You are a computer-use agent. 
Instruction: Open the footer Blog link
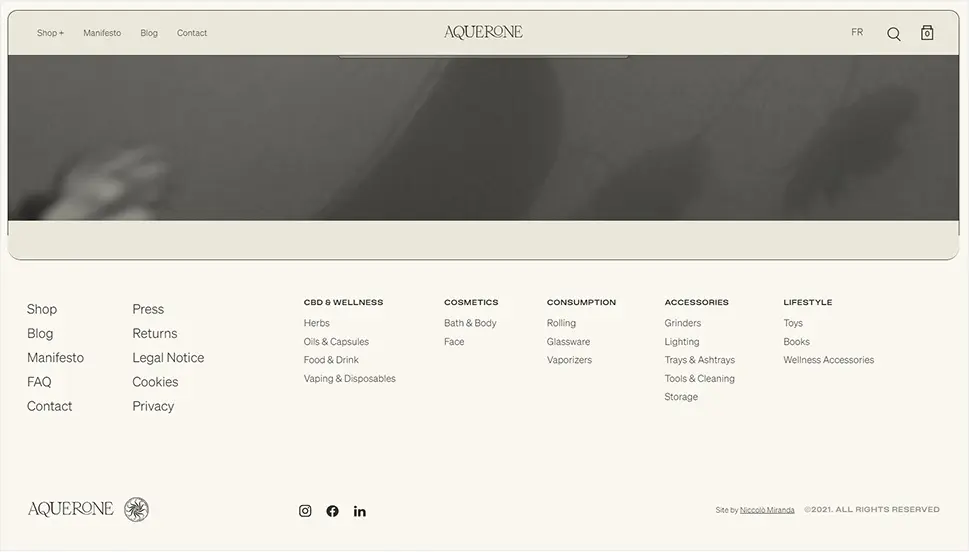[40, 333]
